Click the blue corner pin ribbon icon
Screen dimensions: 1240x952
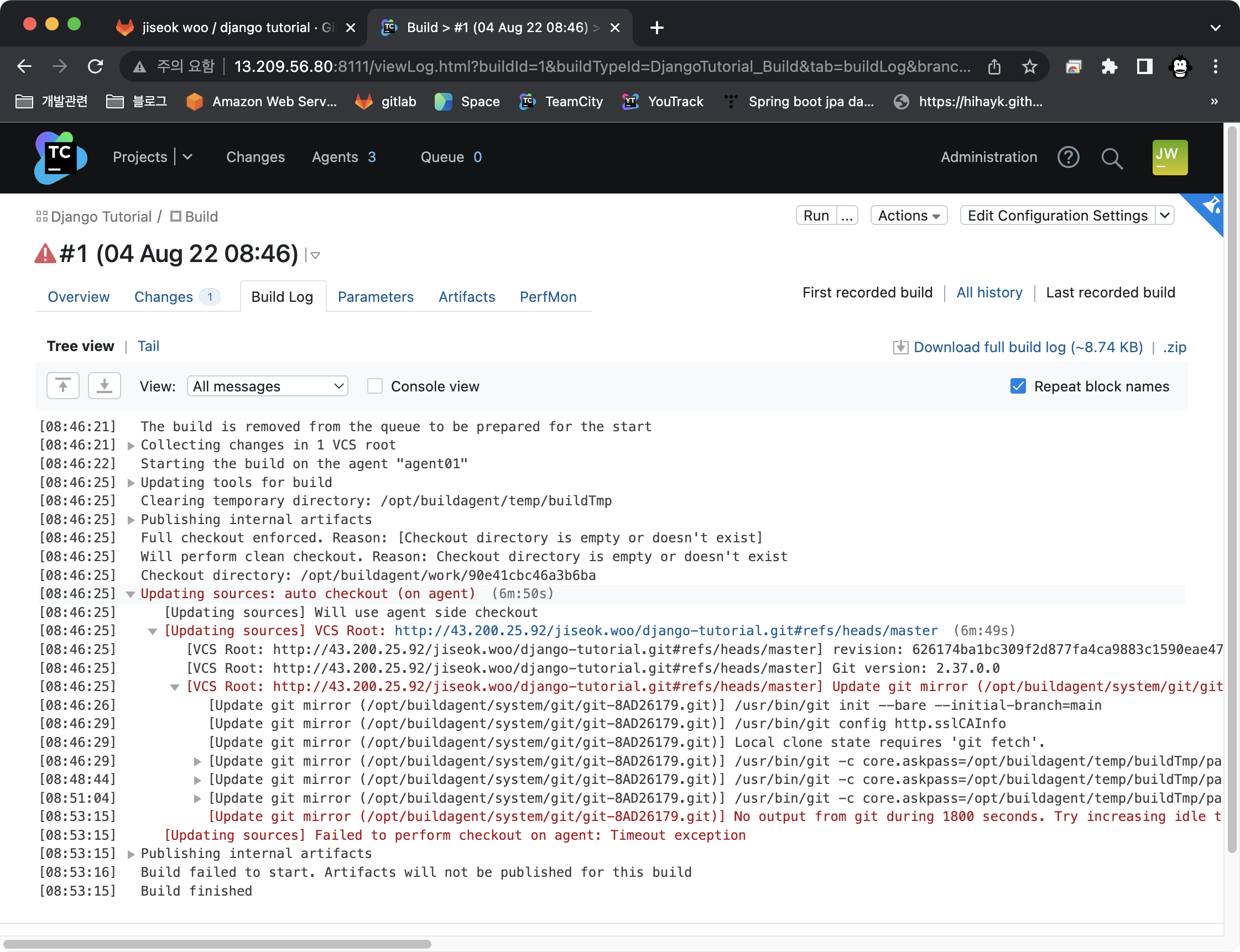coord(1211,206)
